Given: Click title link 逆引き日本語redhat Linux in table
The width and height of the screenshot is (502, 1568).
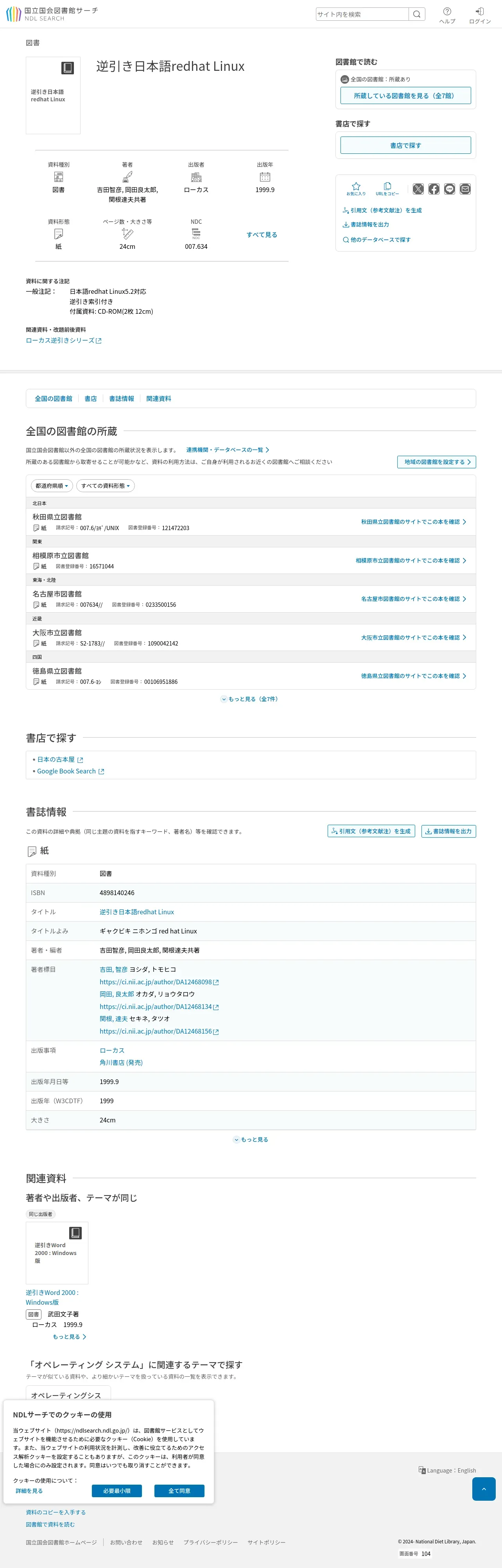Looking at the screenshot, I should [137, 912].
